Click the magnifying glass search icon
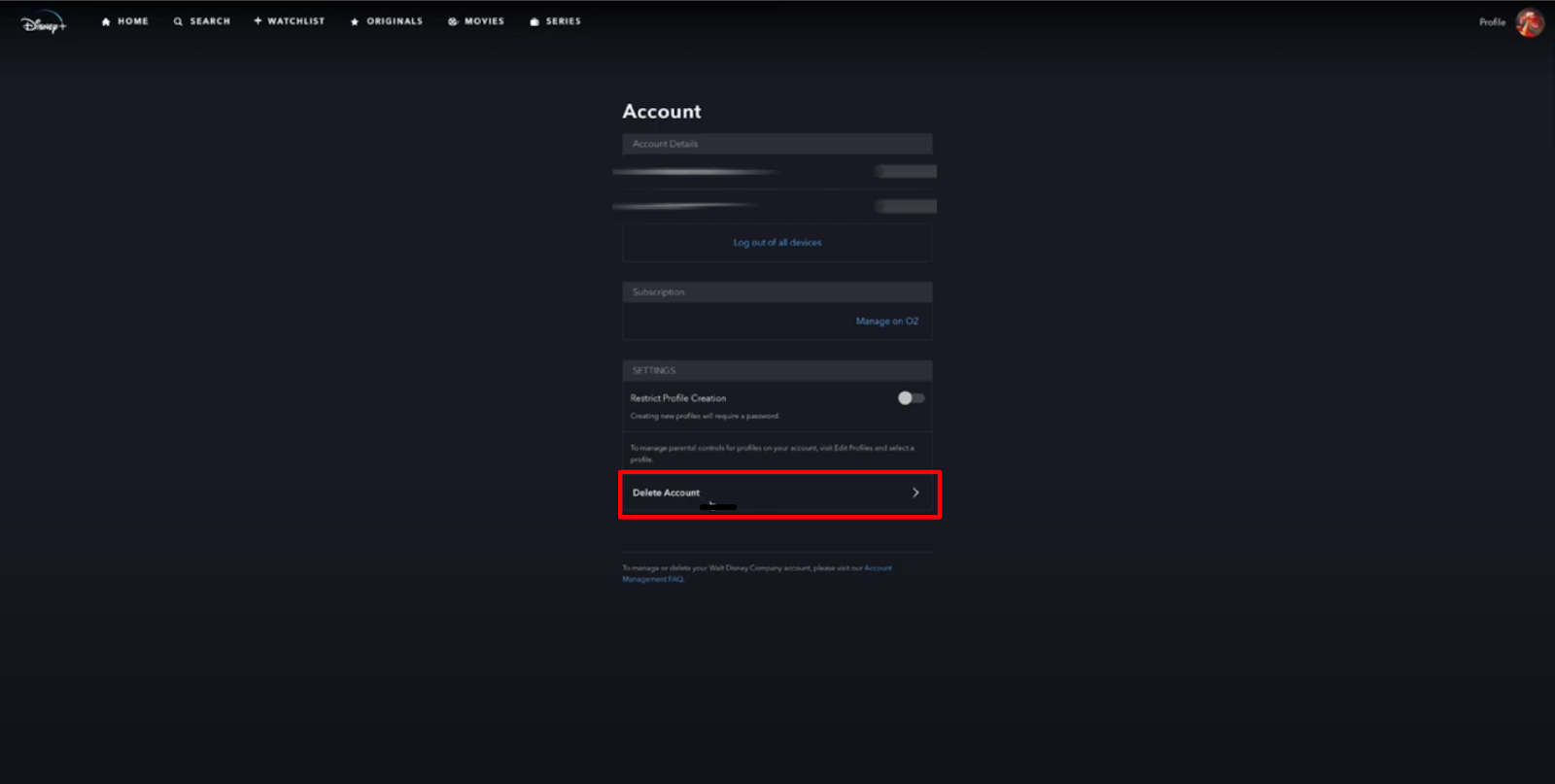The width and height of the screenshot is (1555, 784). [178, 21]
